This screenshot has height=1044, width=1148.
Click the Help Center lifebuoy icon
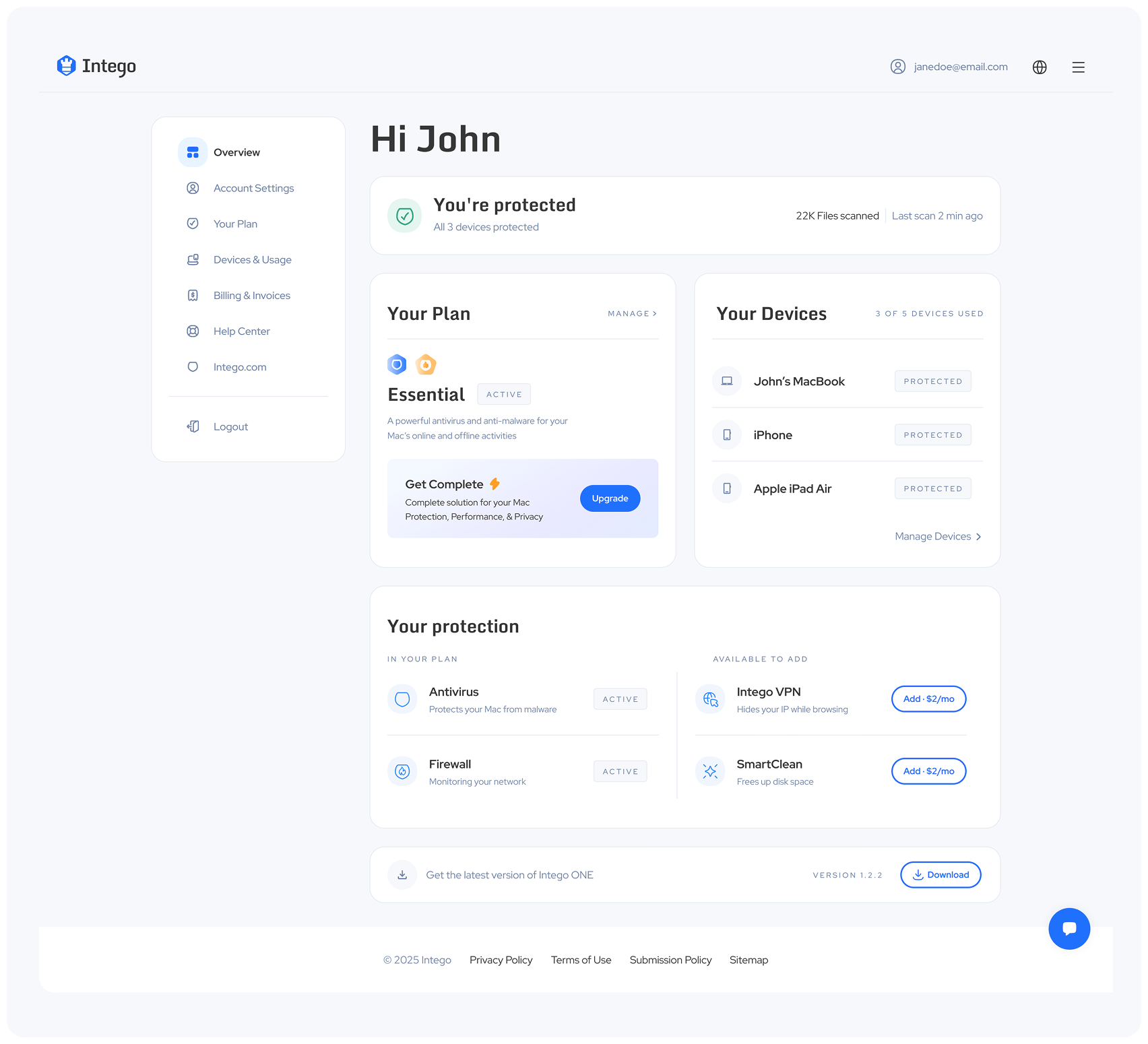tap(193, 331)
